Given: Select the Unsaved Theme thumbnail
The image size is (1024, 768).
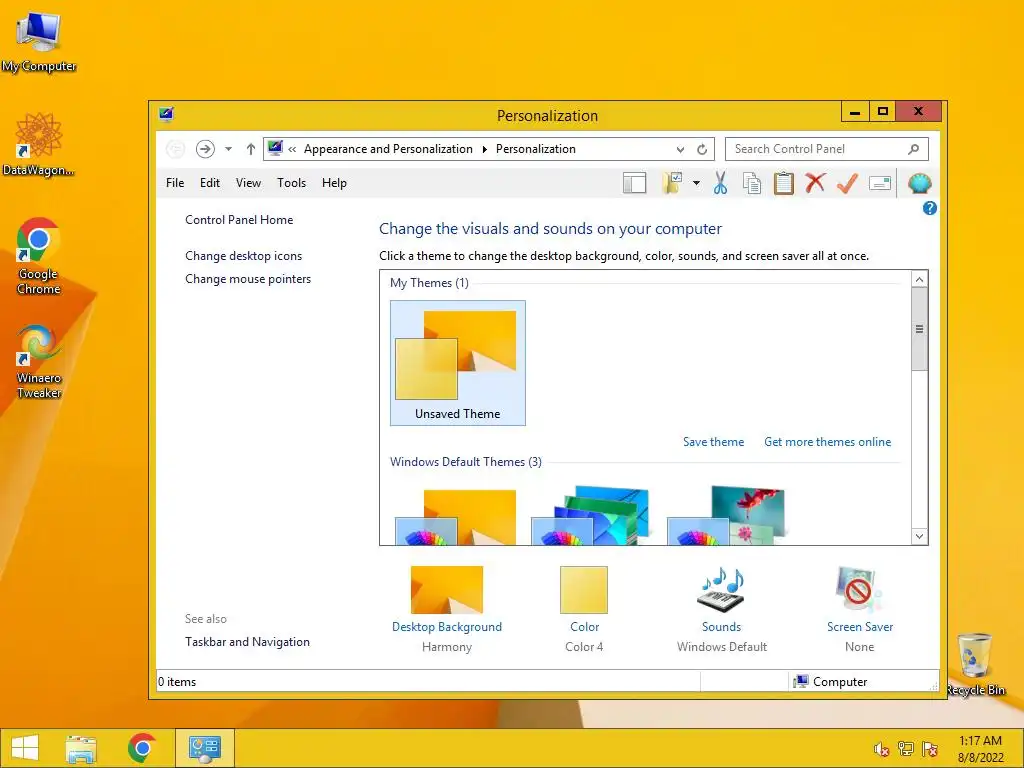Looking at the screenshot, I should click(x=457, y=363).
